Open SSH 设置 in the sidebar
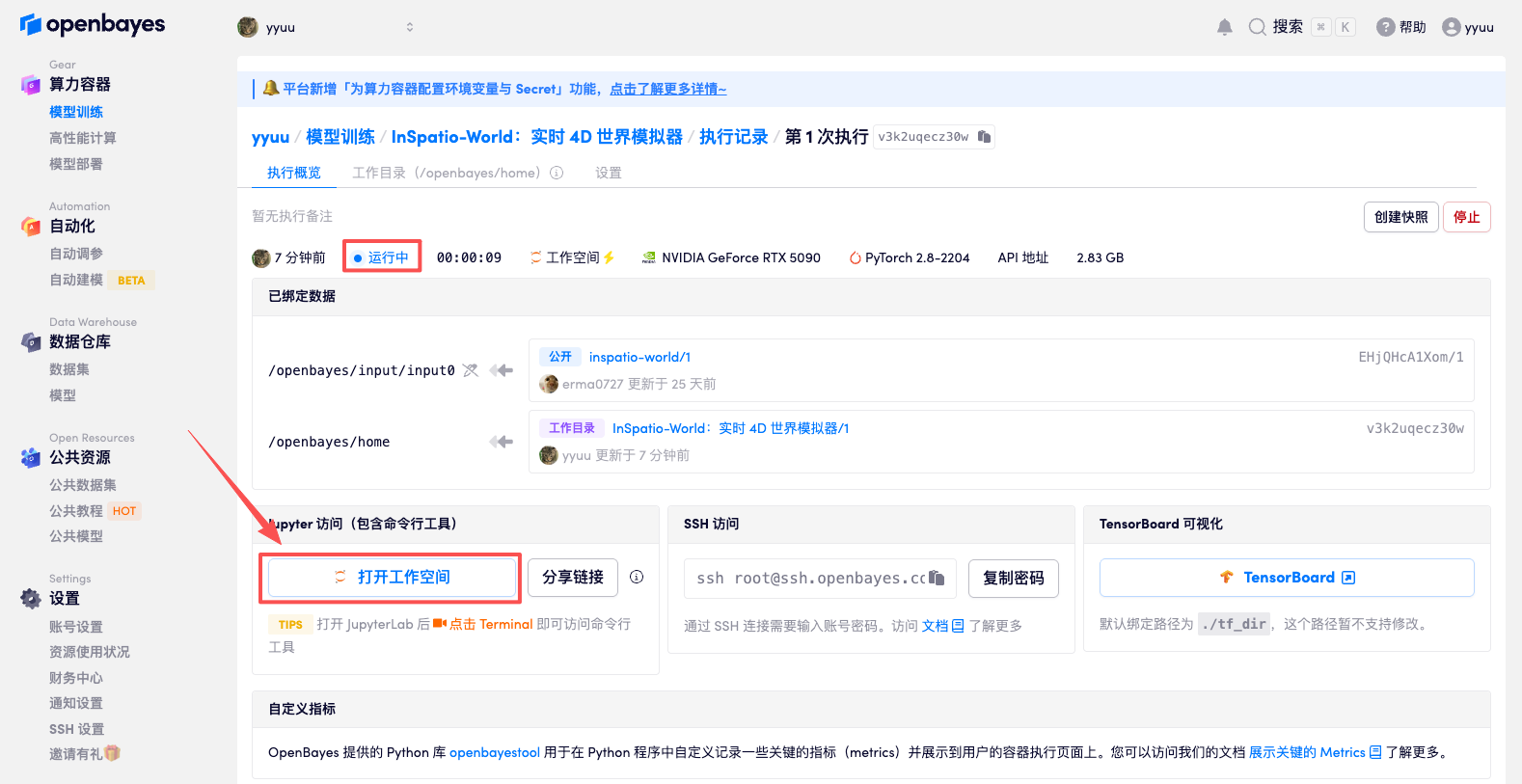 click(77, 729)
